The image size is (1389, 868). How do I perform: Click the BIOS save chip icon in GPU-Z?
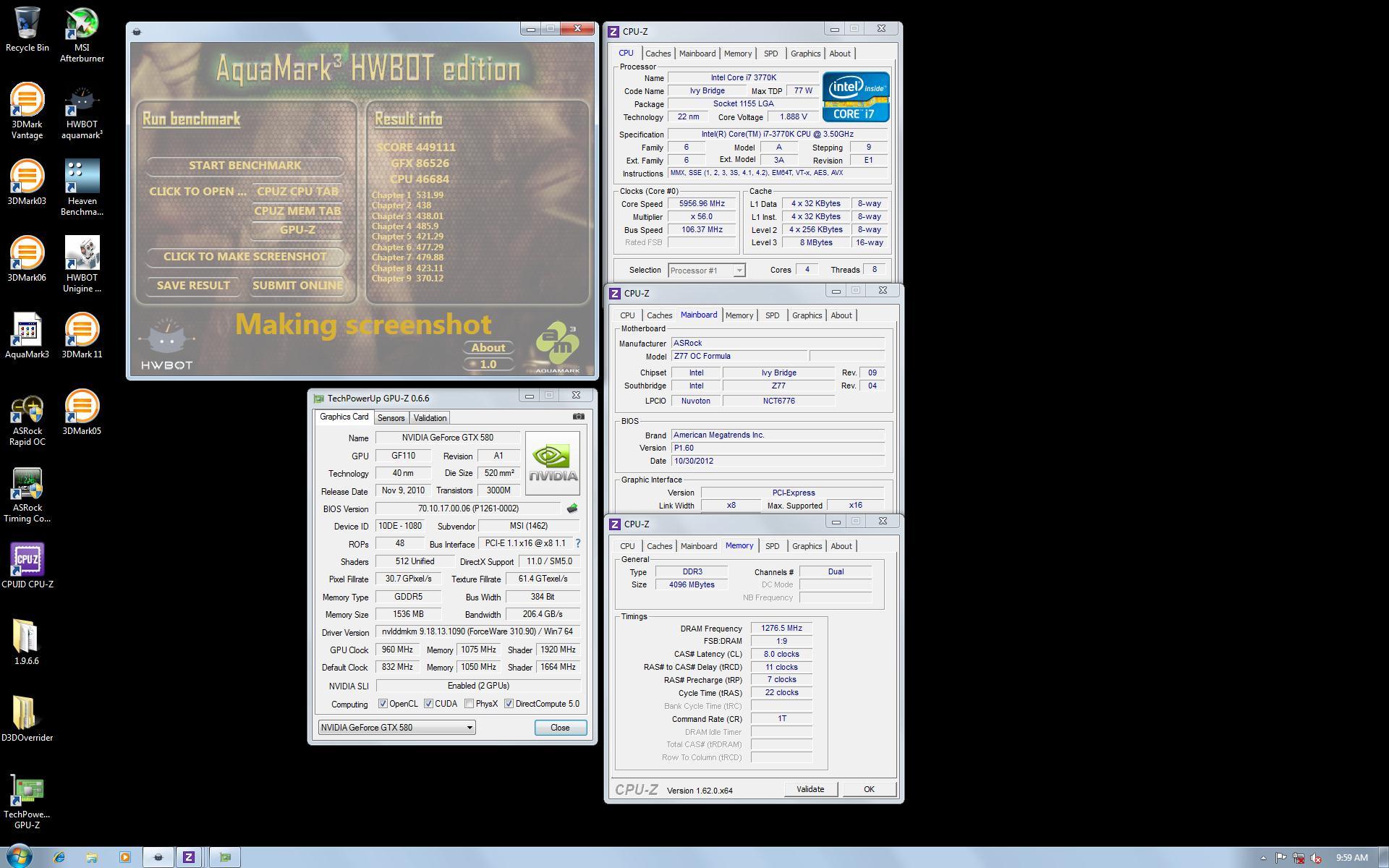tap(572, 509)
